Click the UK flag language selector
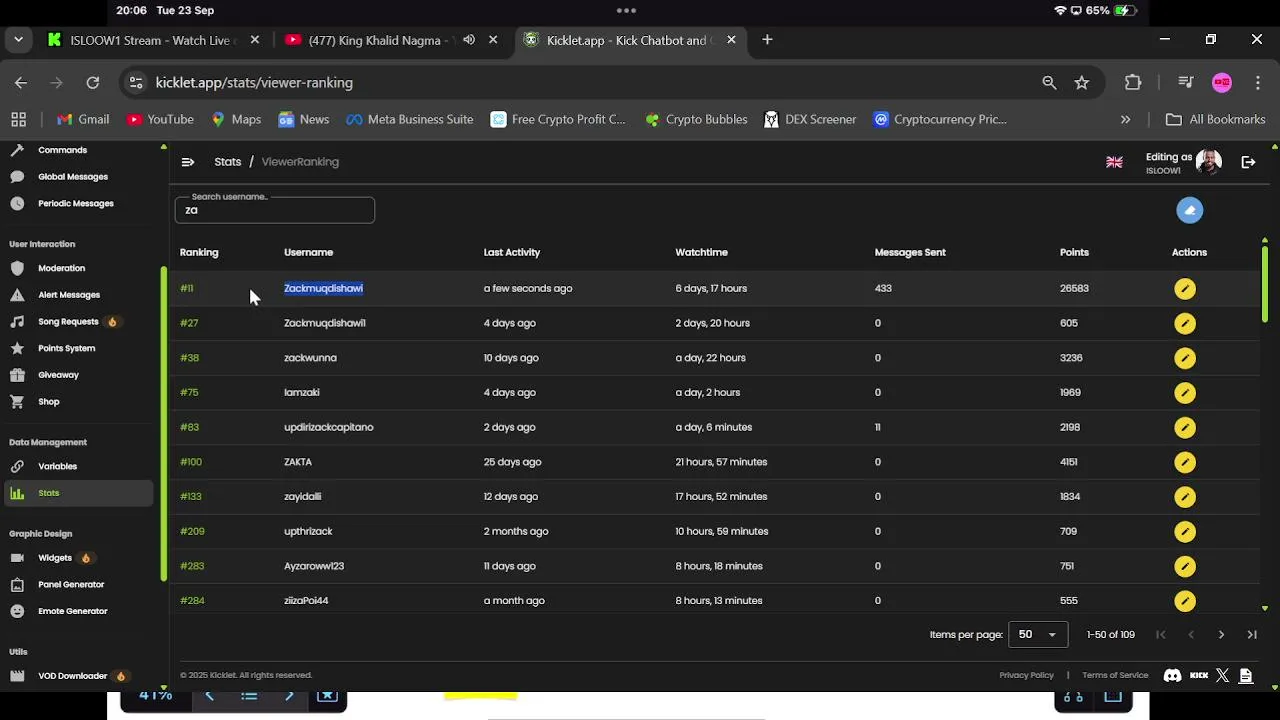The height and width of the screenshot is (720, 1280). click(1114, 162)
